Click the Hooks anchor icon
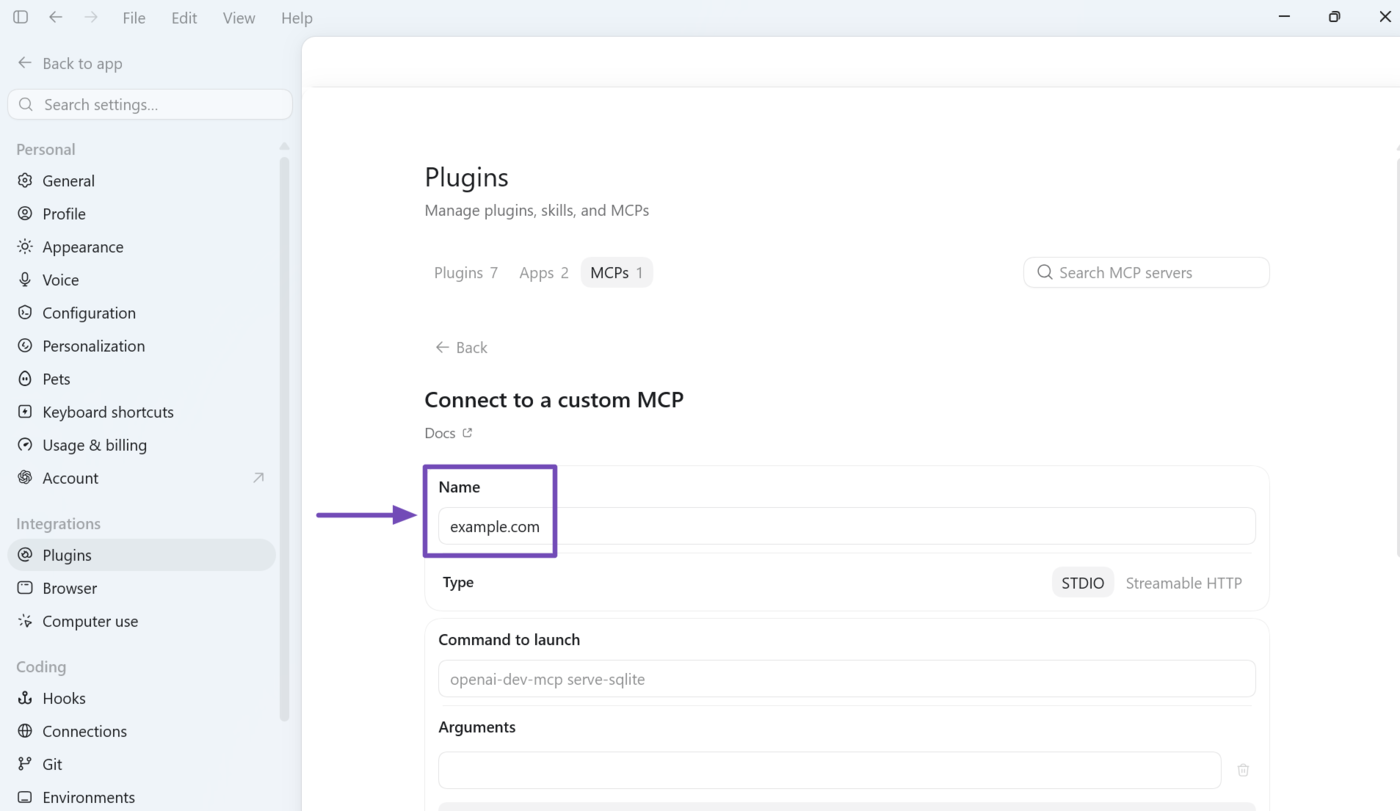This screenshot has height=811, width=1400. [25, 698]
